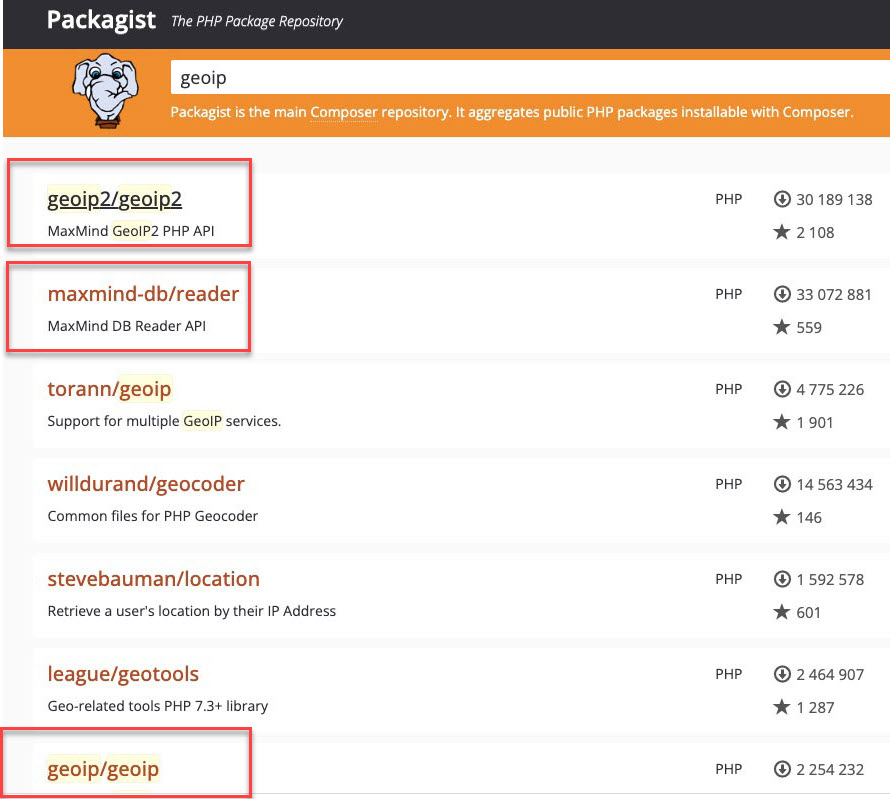Click the star icon for maxmind-db/reader
Viewport: 890px width, 799px height.
pos(782,327)
